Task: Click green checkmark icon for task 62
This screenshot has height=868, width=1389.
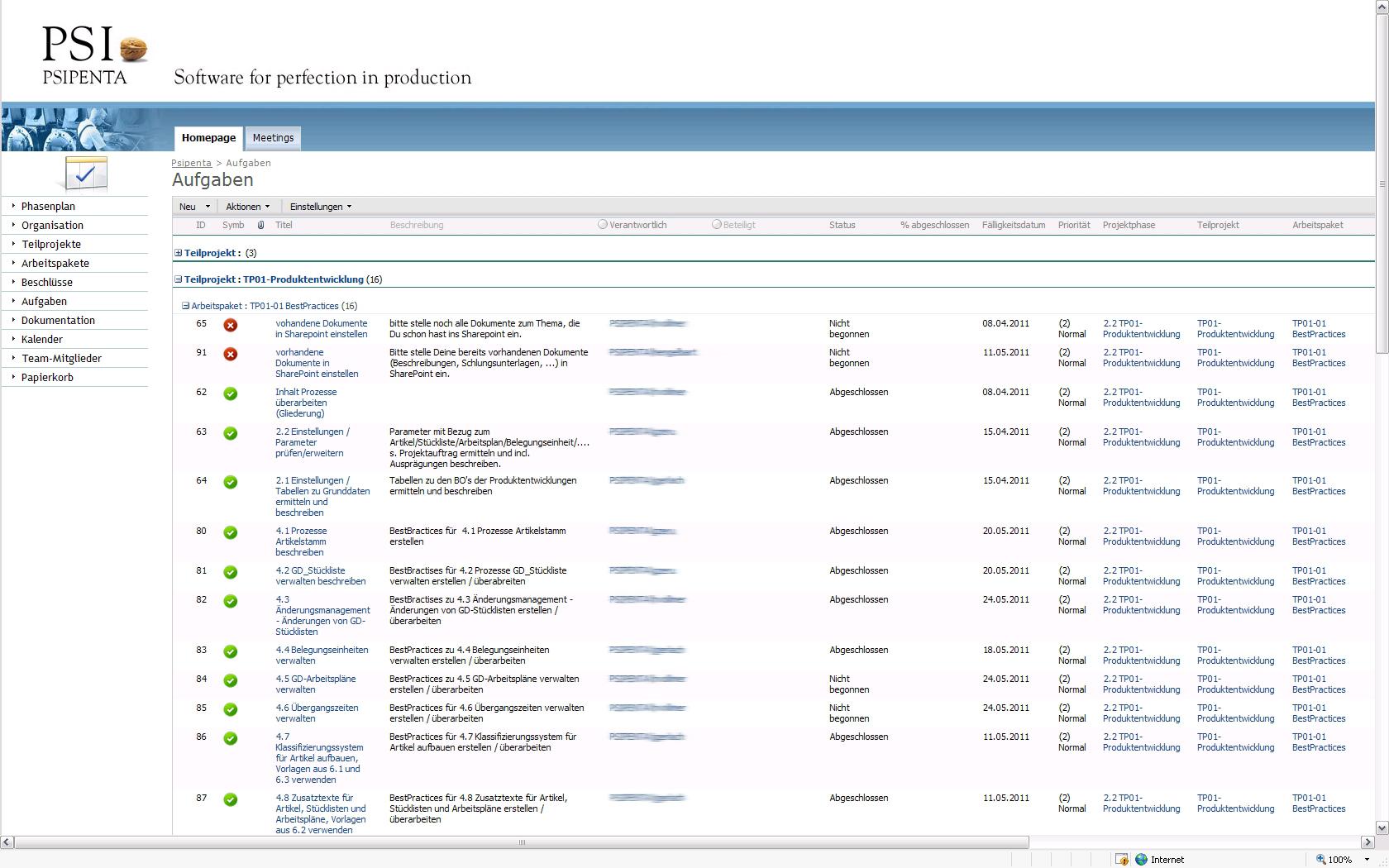Action: coord(231,394)
